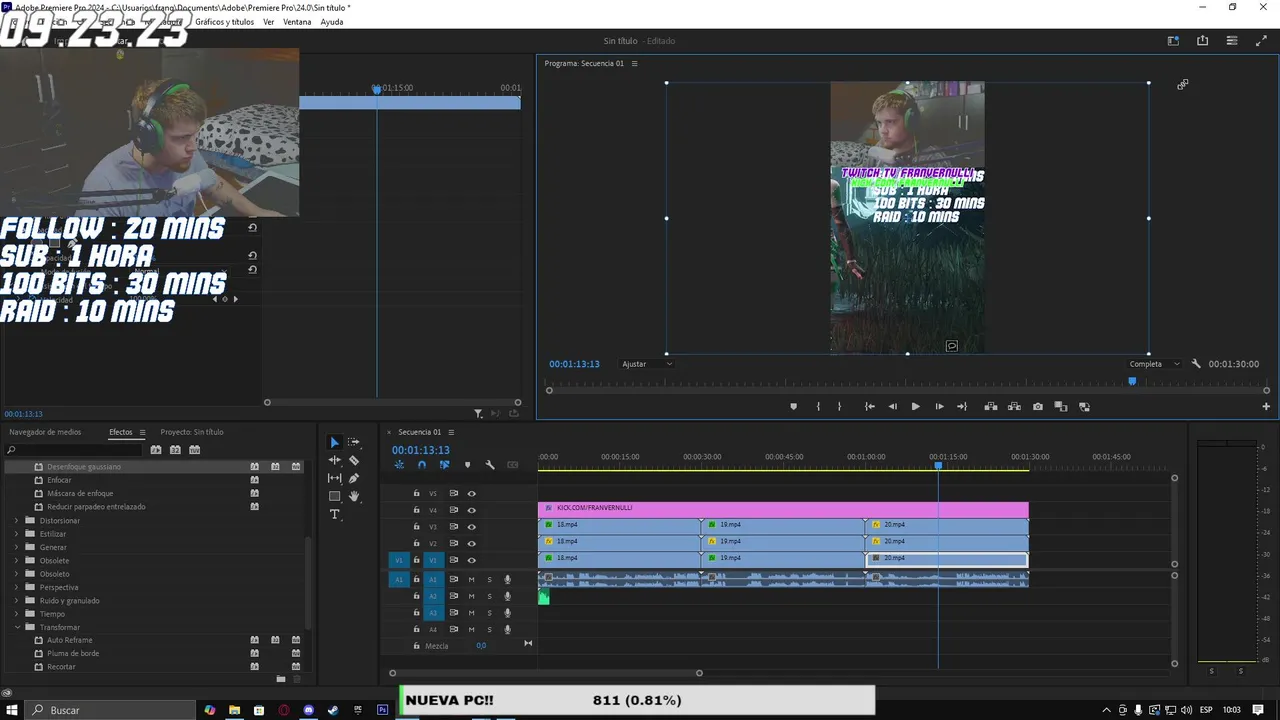Viewport: 1280px width, 720px height.
Task: Expand the Distorsionar effects folder
Action: (16, 520)
